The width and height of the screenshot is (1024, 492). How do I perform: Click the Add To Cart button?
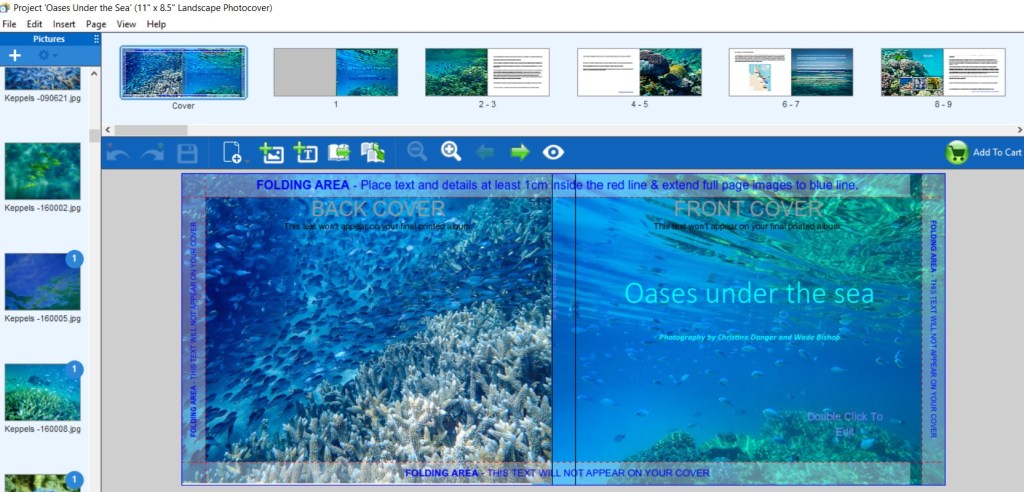tap(983, 152)
